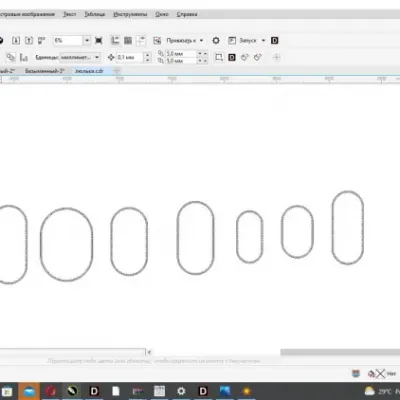Click the orange-highlighted app in the taskbar
The image size is (400, 400).
point(29,391)
